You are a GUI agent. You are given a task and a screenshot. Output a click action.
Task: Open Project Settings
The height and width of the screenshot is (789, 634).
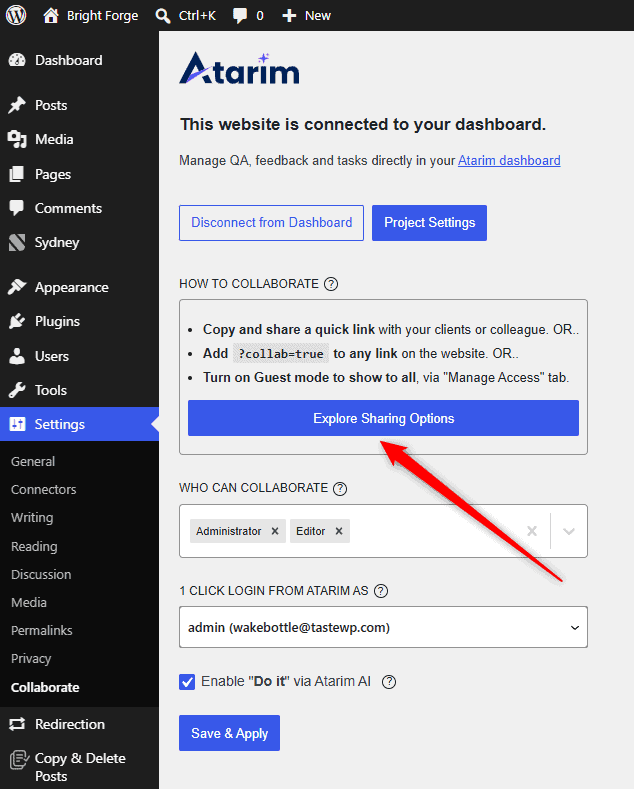click(x=429, y=223)
